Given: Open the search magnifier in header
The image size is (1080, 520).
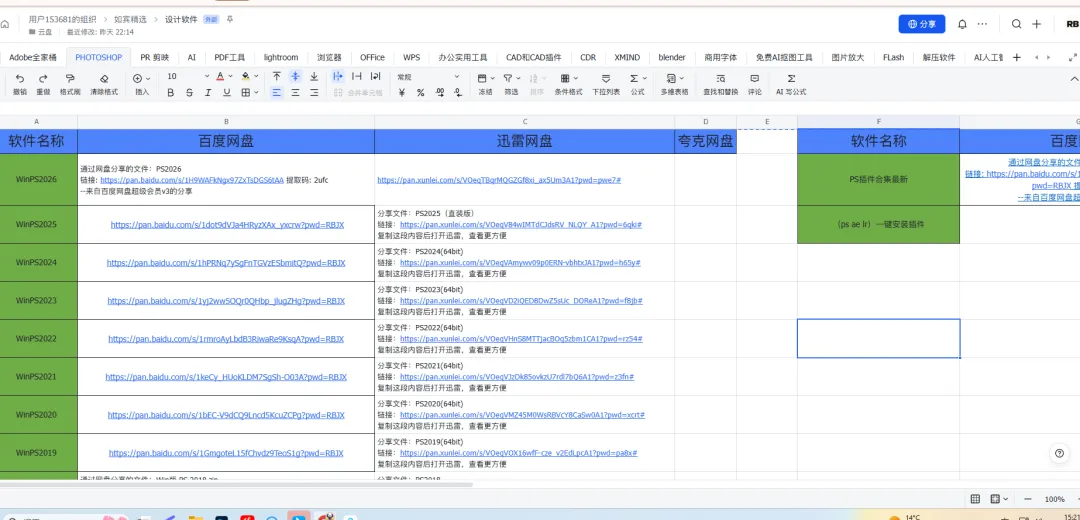Looking at the screenshot, I should tap(1016, 24).
